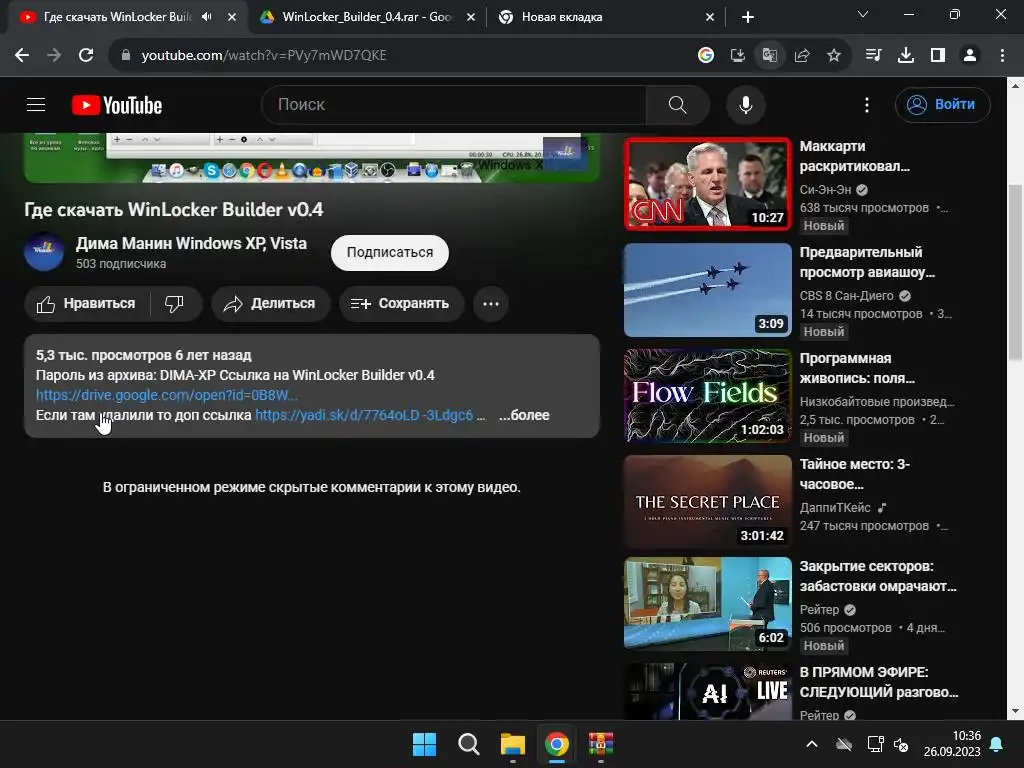Open YouTube settings three-dot menu
Screen dimensions: 1024x768
pyautogui.click(x=867, y=104)
